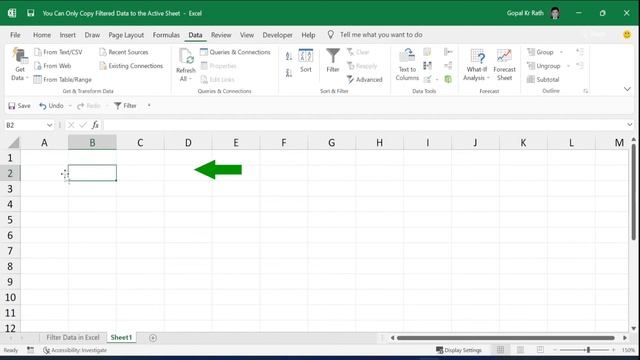The width and height of the screenshot is (640, 360).
Task: Click the Select All corner triangle
Action: pos(14,142)
